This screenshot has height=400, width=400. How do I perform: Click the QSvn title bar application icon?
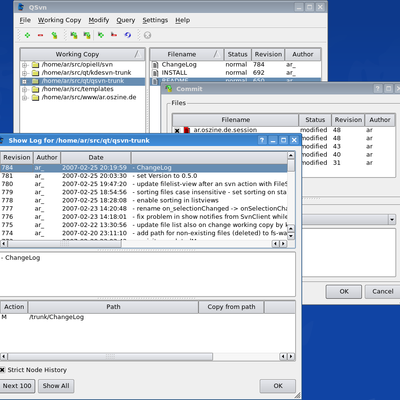pyautogui.click(x=21, y=7)
